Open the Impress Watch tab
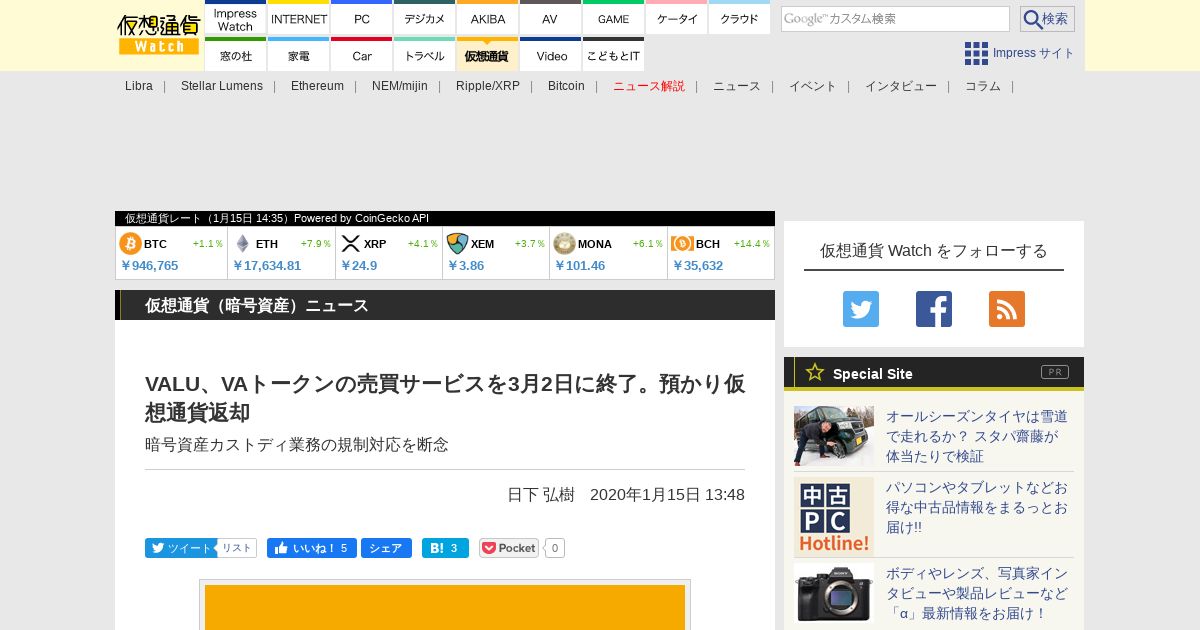Image resolution: width=1200 pixels, height=630 pixels. 235,18
